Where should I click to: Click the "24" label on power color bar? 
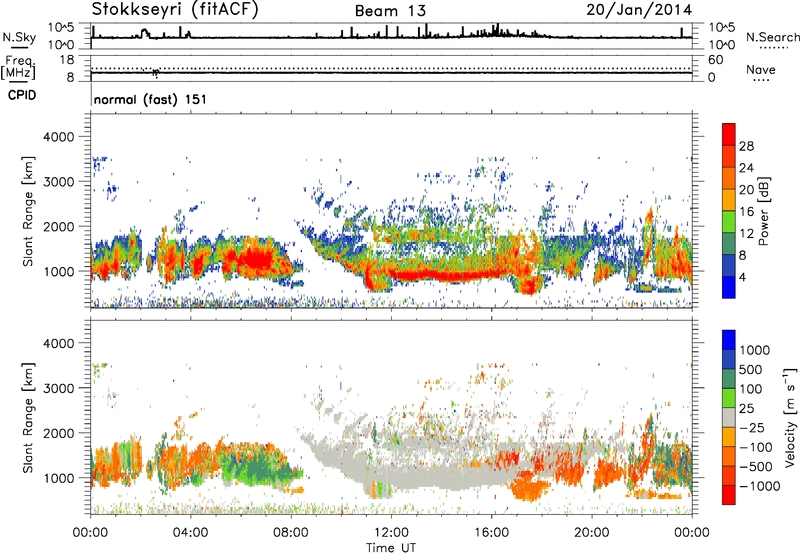click(x=746, y=168)
